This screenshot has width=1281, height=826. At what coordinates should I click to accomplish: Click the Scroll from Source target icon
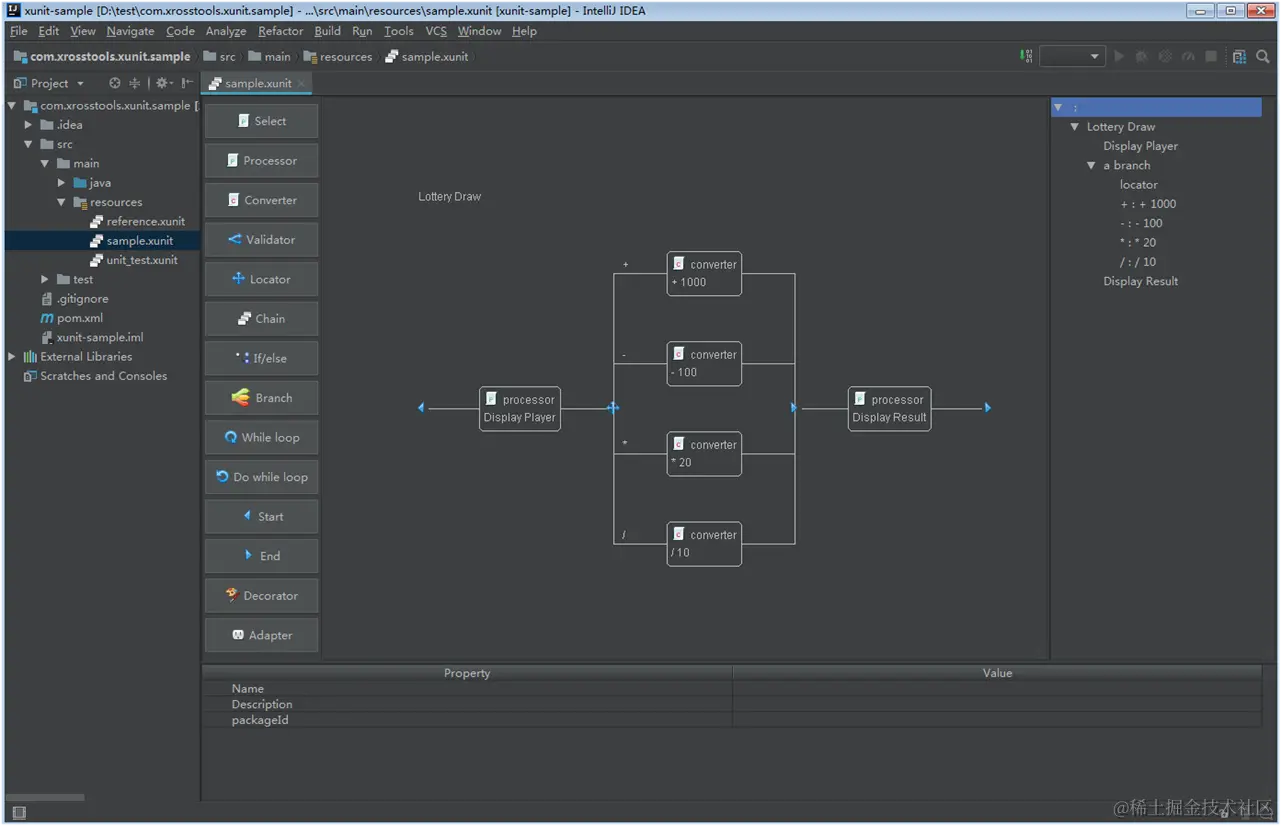115,83
